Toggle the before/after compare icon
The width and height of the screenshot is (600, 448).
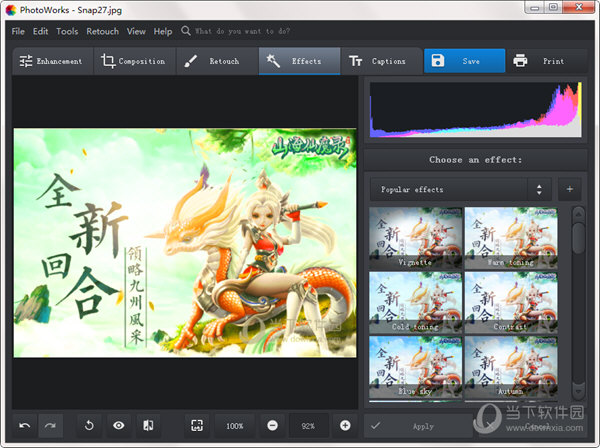tap(148, 425)
